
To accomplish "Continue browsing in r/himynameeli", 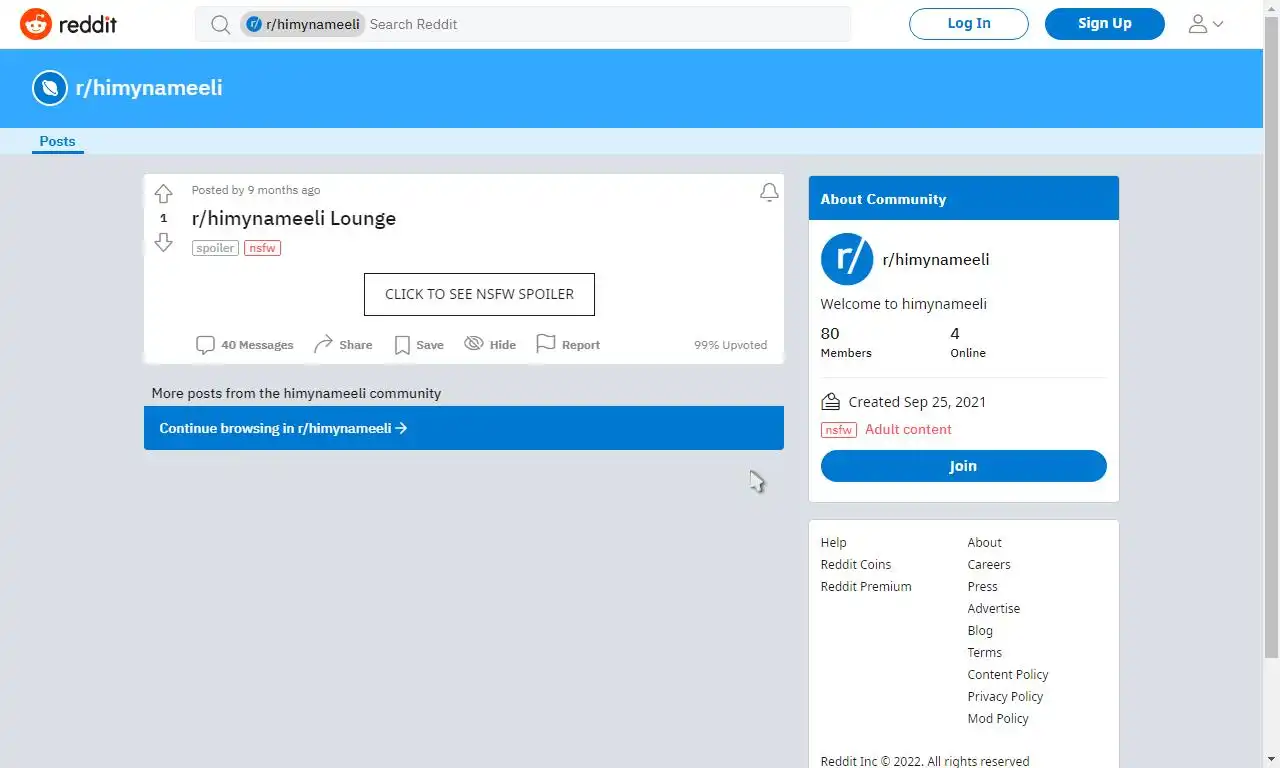I will tap(464, 428).
